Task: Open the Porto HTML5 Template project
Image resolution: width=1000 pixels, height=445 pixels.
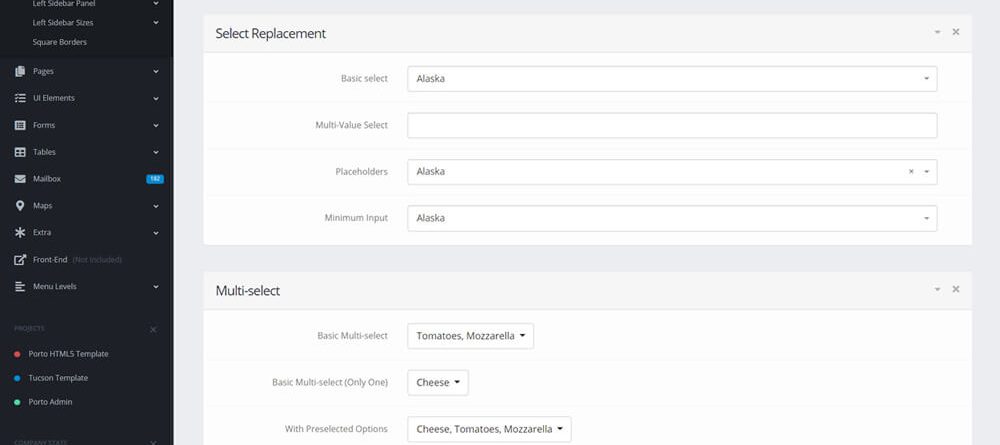Action: tap(70, 354)
